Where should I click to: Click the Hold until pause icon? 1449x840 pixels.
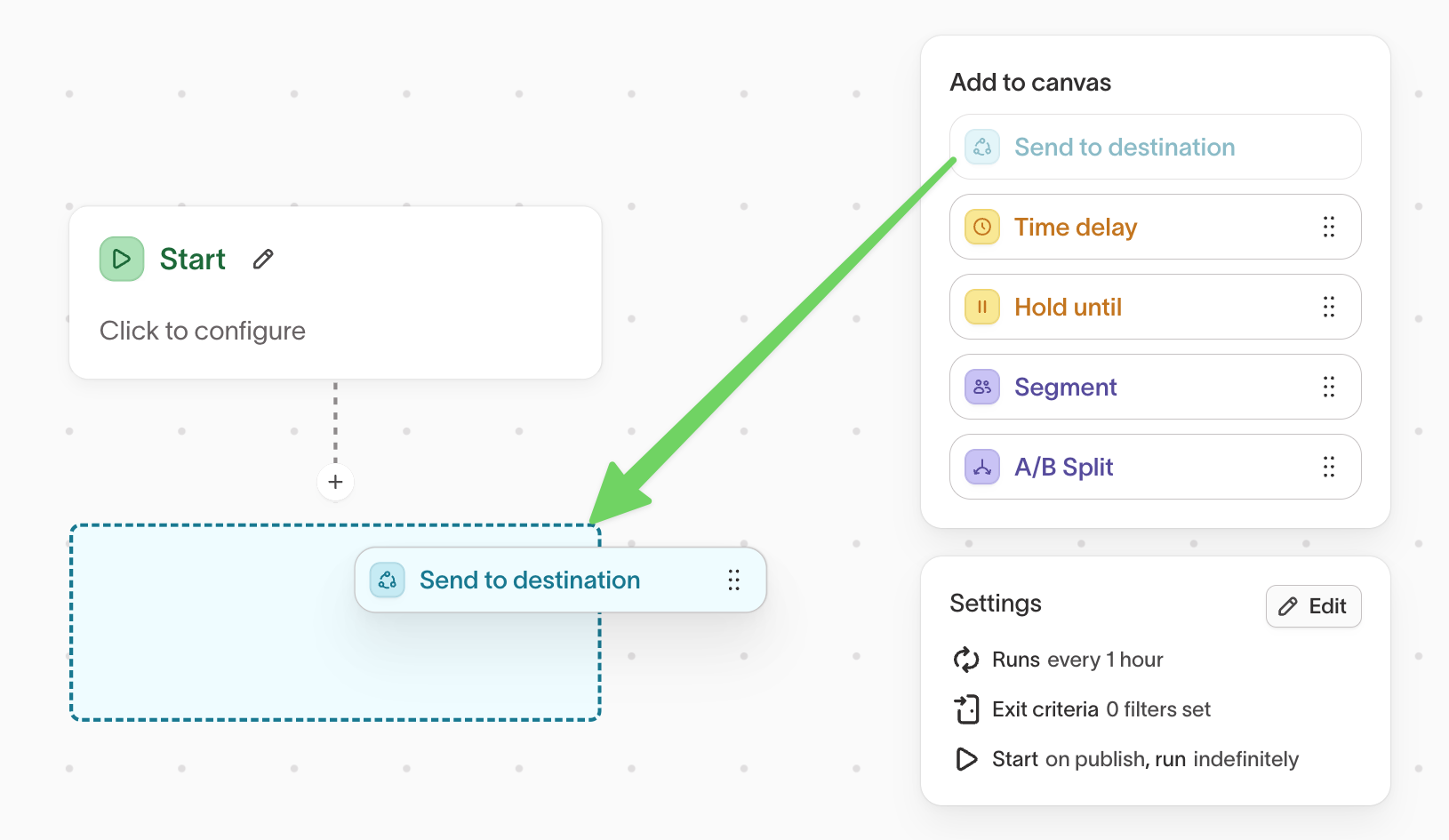click(x=981, y=307)
